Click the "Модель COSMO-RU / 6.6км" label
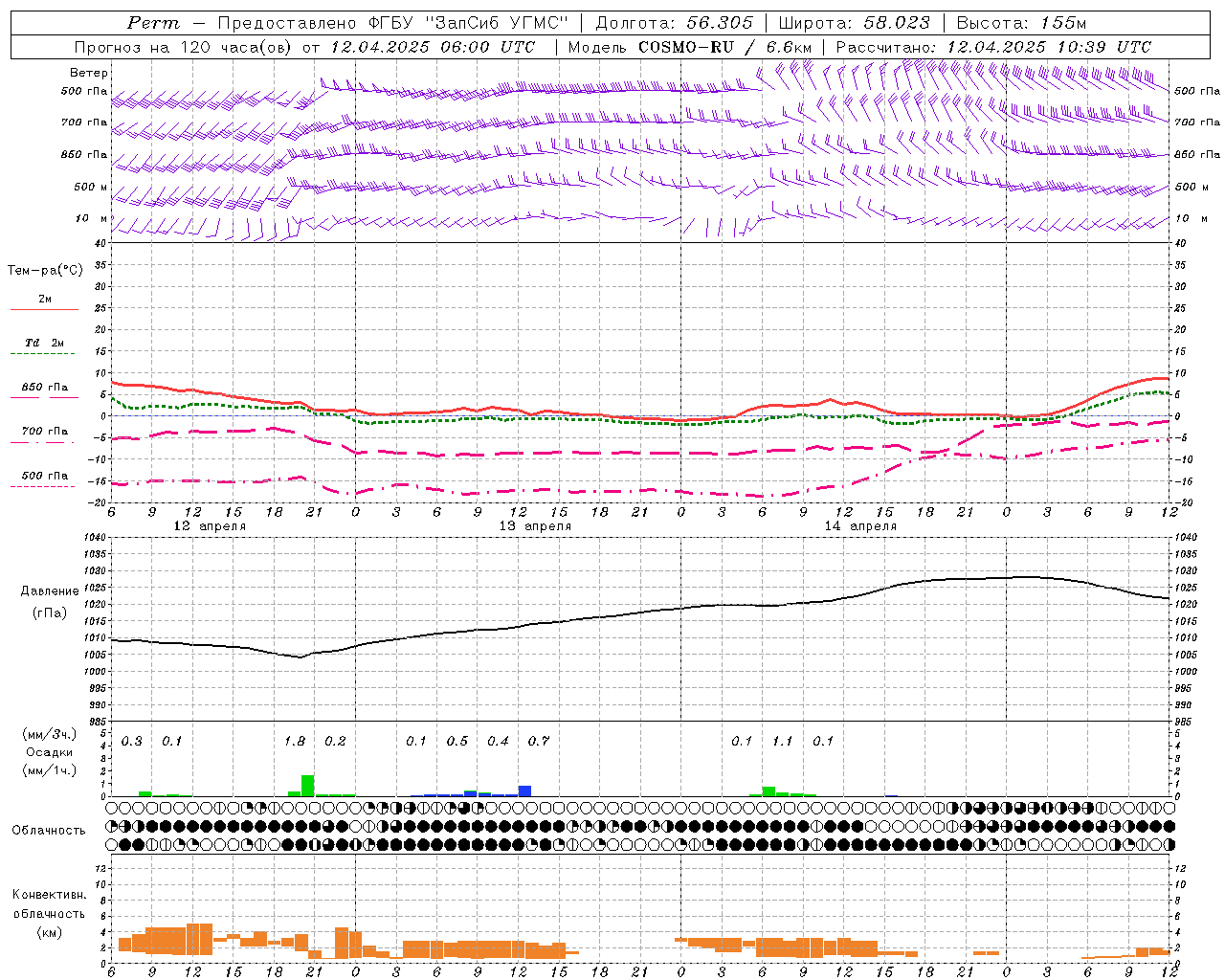This screenshot has width=1225, height=980. [x=690, y=47]
